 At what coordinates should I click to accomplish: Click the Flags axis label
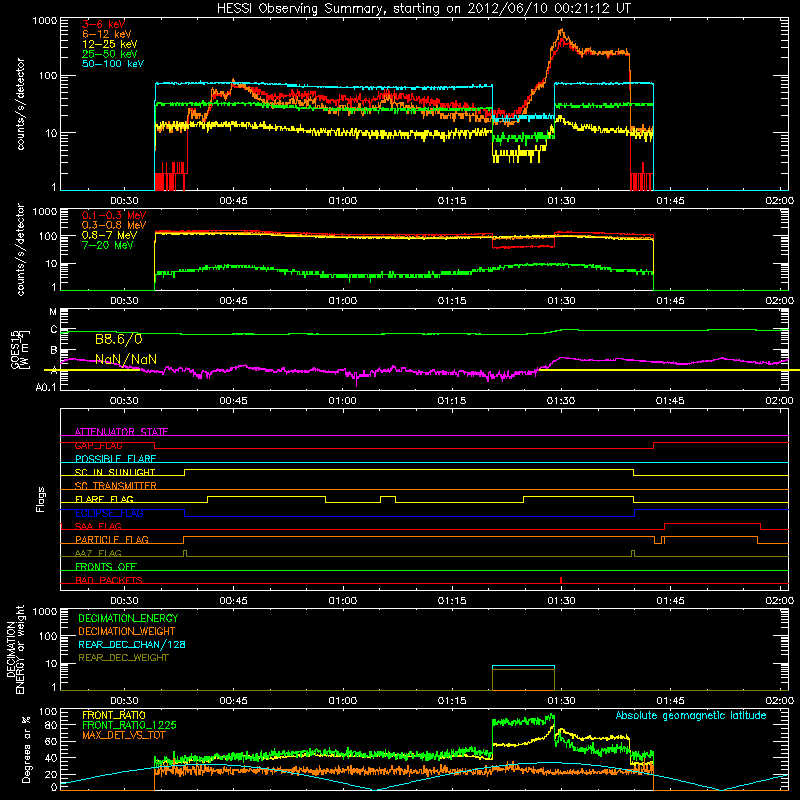tap(40, 499)
